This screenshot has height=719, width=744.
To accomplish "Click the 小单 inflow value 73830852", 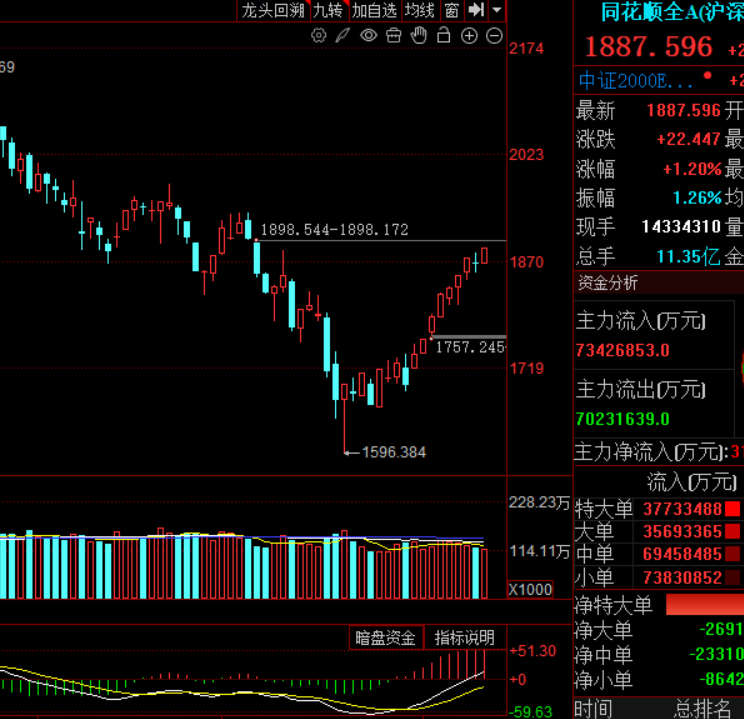I will [x=682, y=578].
